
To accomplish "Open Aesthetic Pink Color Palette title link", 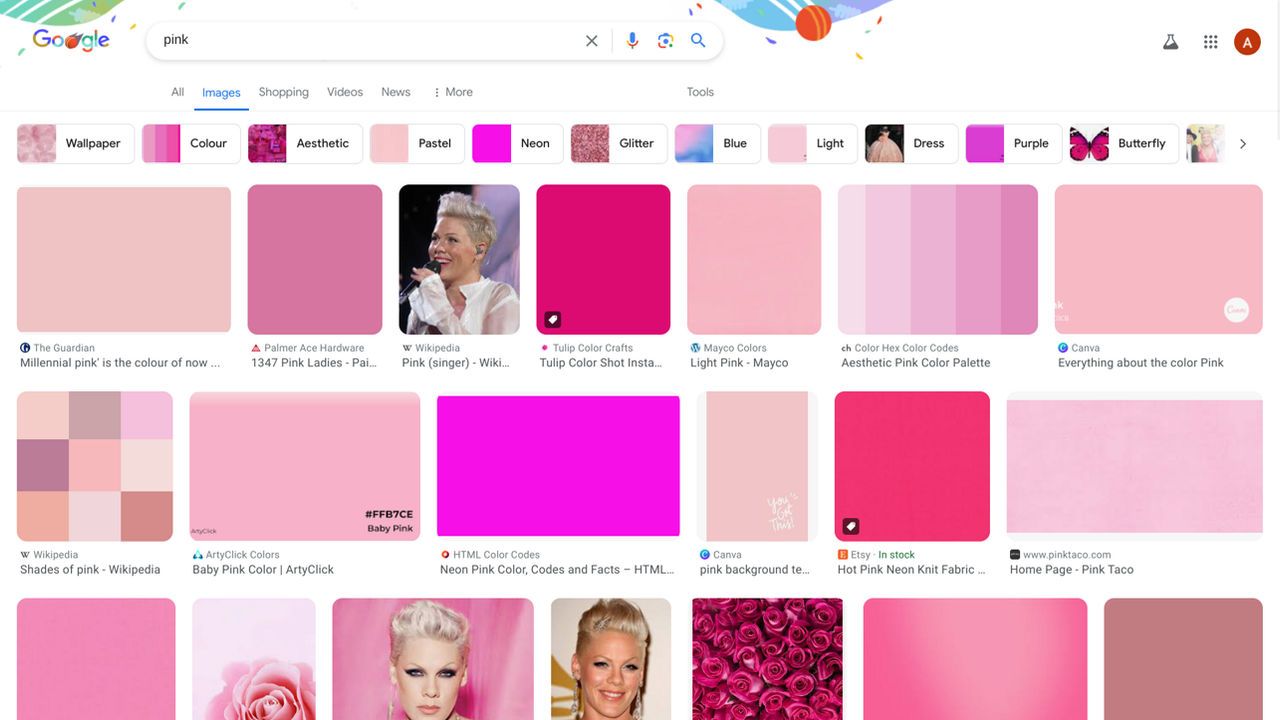I will click(916, 363).
